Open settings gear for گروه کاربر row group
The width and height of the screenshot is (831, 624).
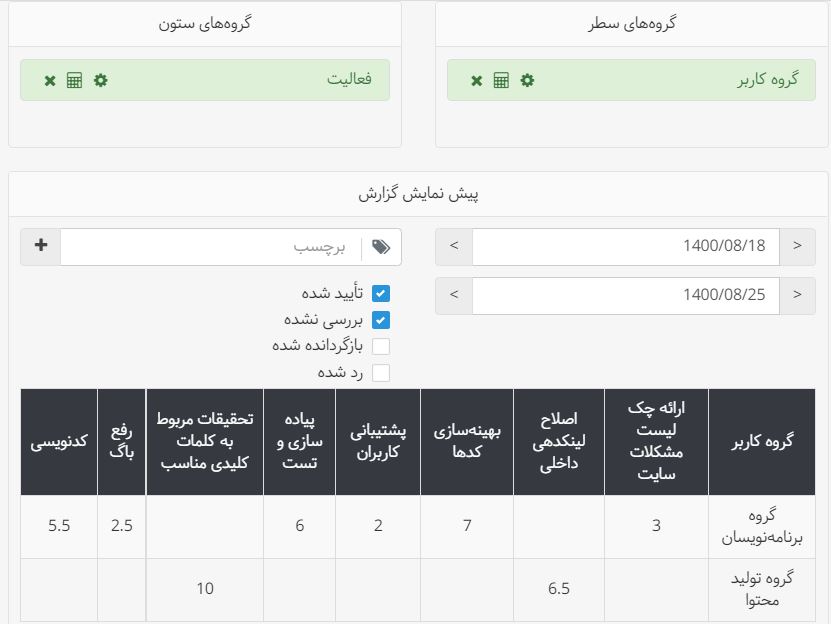[527, 80]
